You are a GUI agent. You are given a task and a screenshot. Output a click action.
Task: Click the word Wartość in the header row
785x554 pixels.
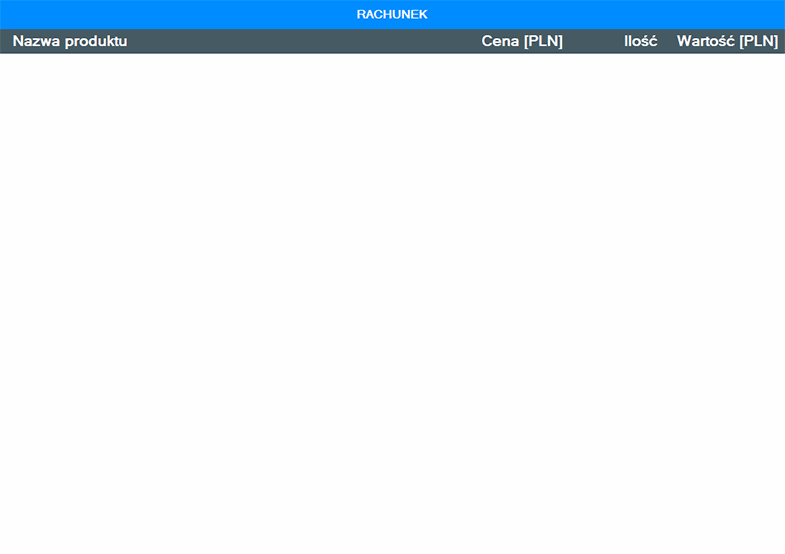pyautogui.click(x=706, y=41)
